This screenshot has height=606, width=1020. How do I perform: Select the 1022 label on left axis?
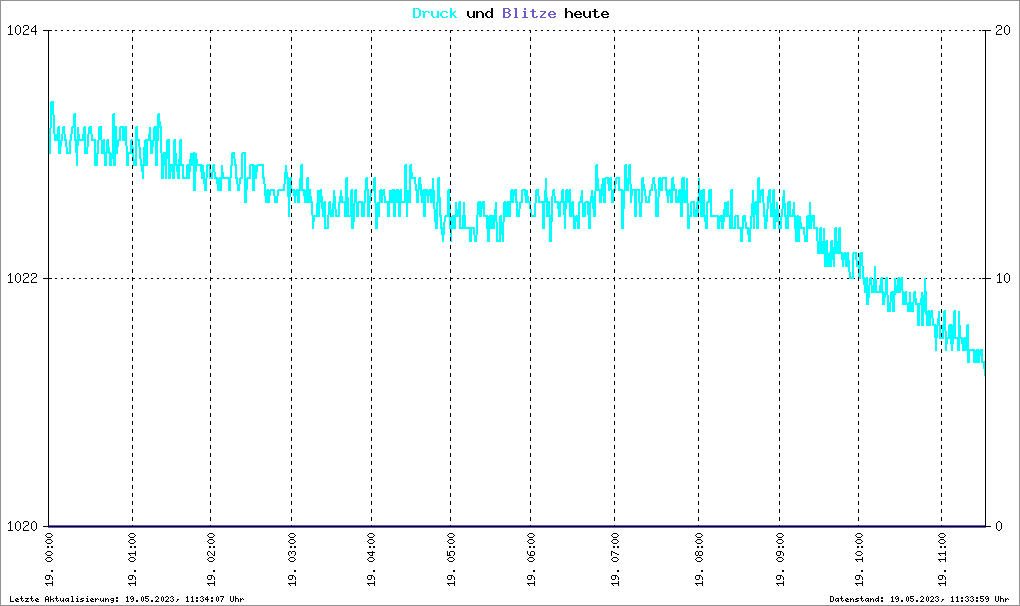[x=22, y=278]
